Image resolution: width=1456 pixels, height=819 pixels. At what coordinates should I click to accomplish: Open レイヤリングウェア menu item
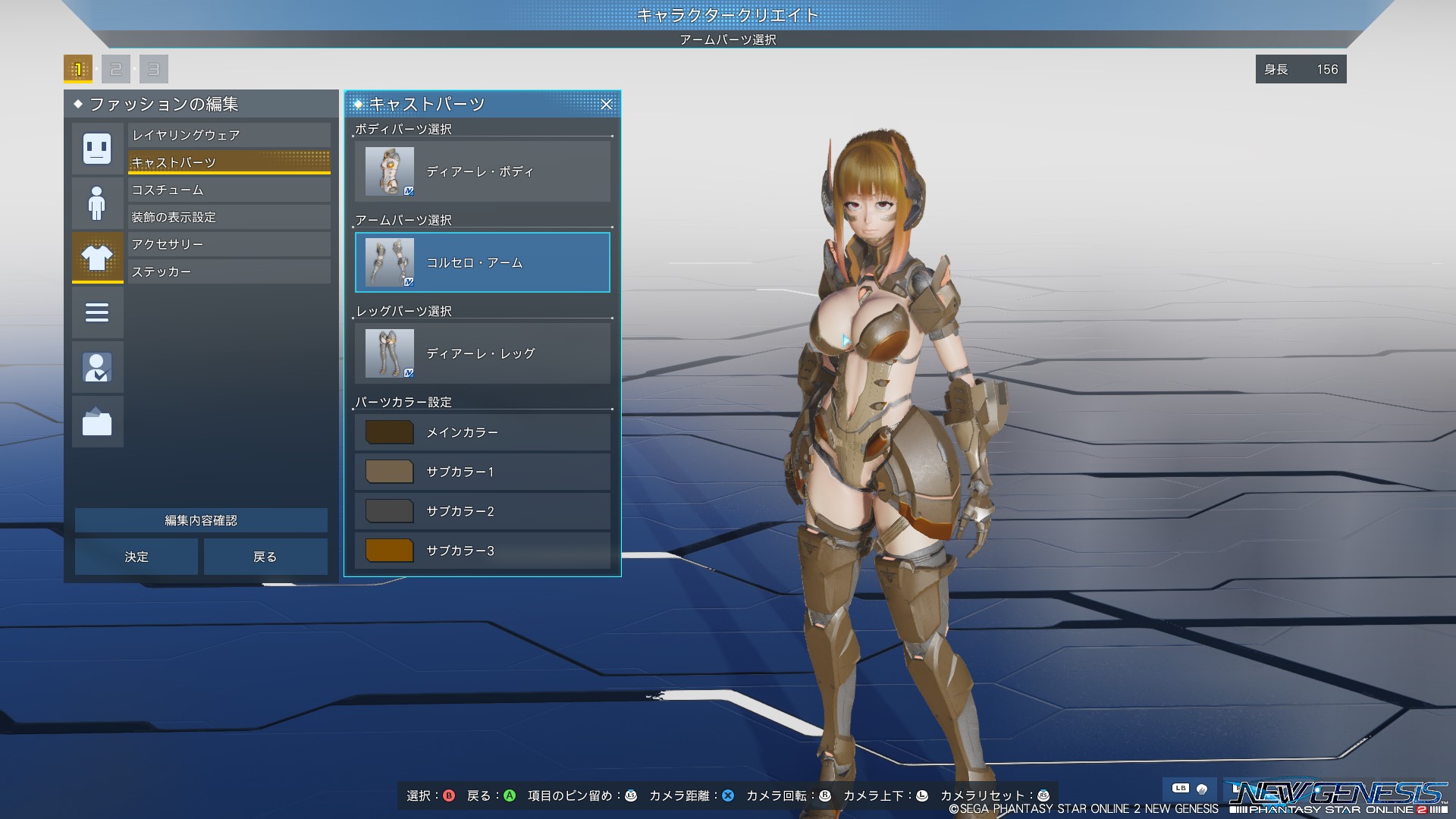coord(229,135)
